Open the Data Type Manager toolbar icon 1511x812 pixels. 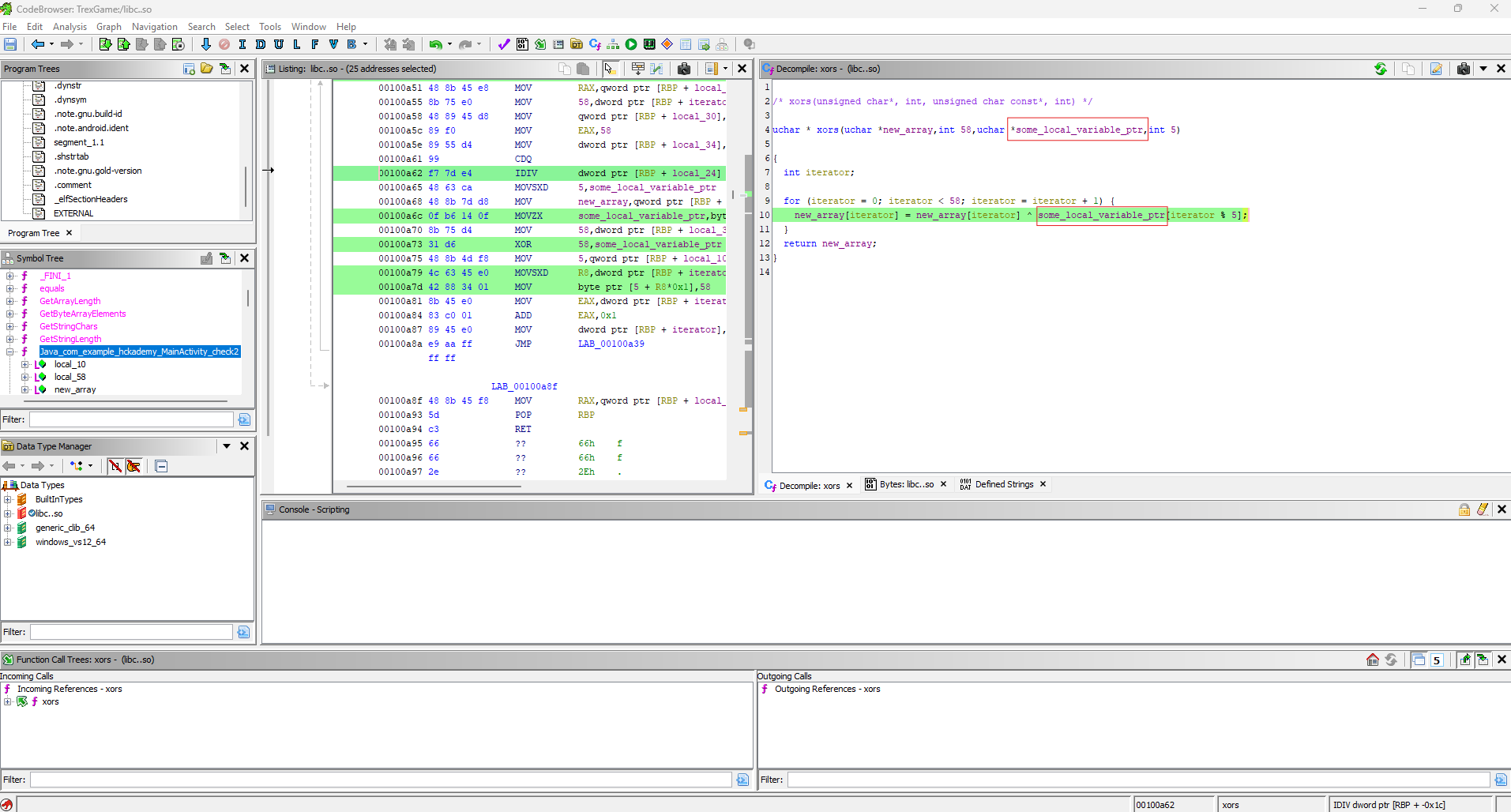pos(577,44)
